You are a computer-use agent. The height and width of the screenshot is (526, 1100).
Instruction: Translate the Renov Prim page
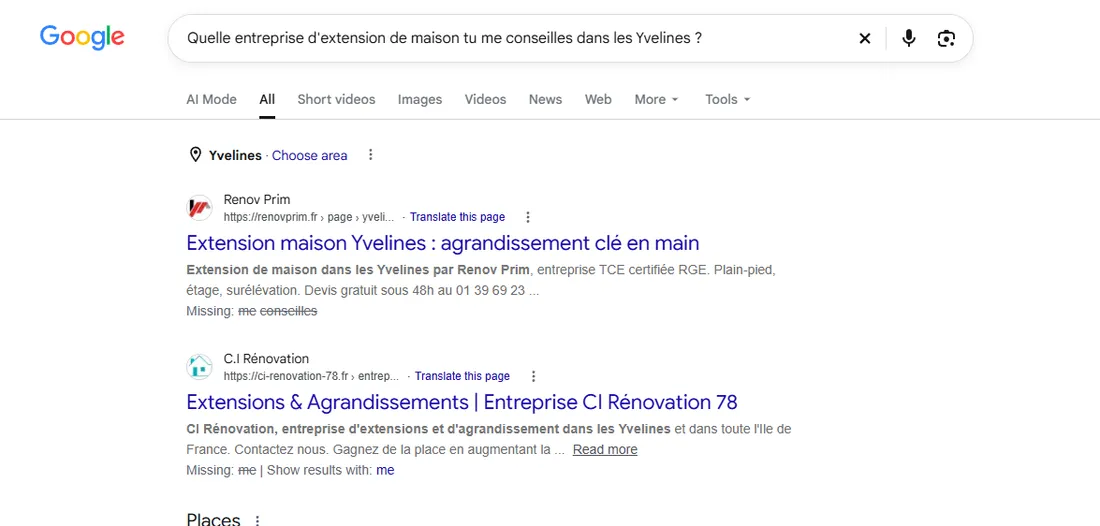click(x=457, y=217)
